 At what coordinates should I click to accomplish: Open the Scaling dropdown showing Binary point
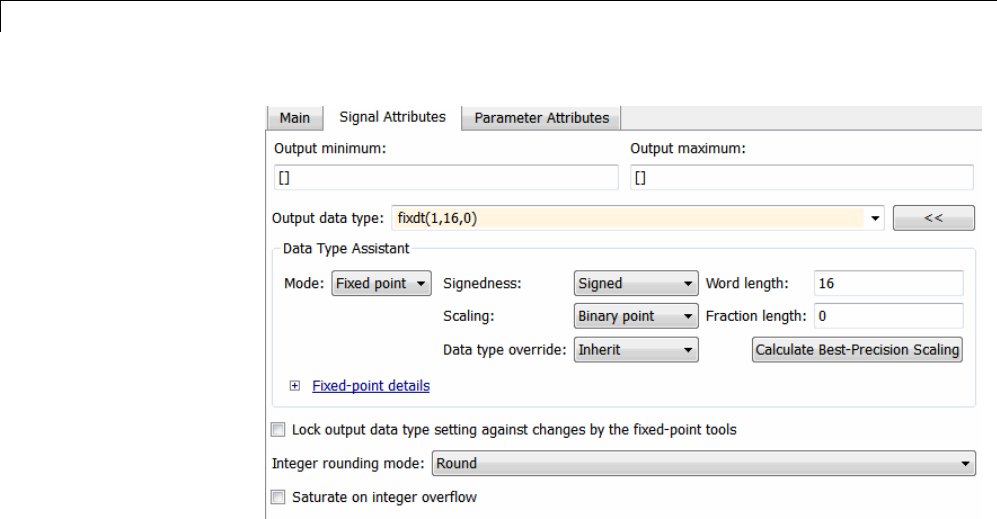click(x=636, y=316)
